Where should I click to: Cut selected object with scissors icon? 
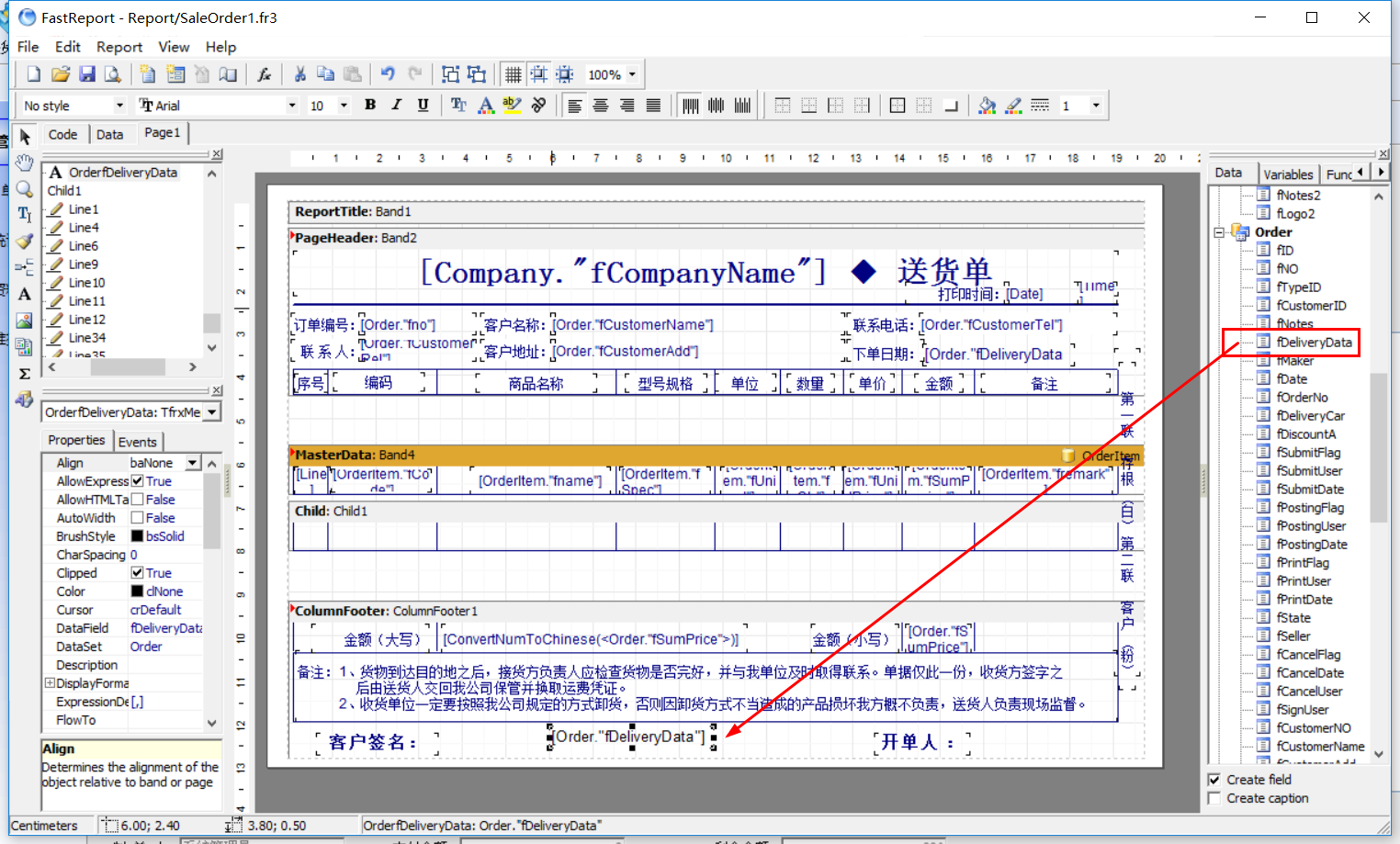point(299,74)
